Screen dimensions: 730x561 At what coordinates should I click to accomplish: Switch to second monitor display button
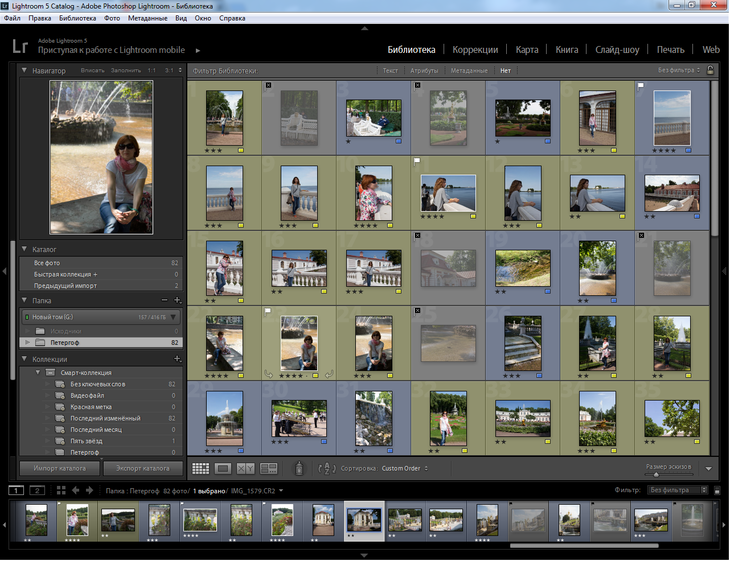(37, 491)
